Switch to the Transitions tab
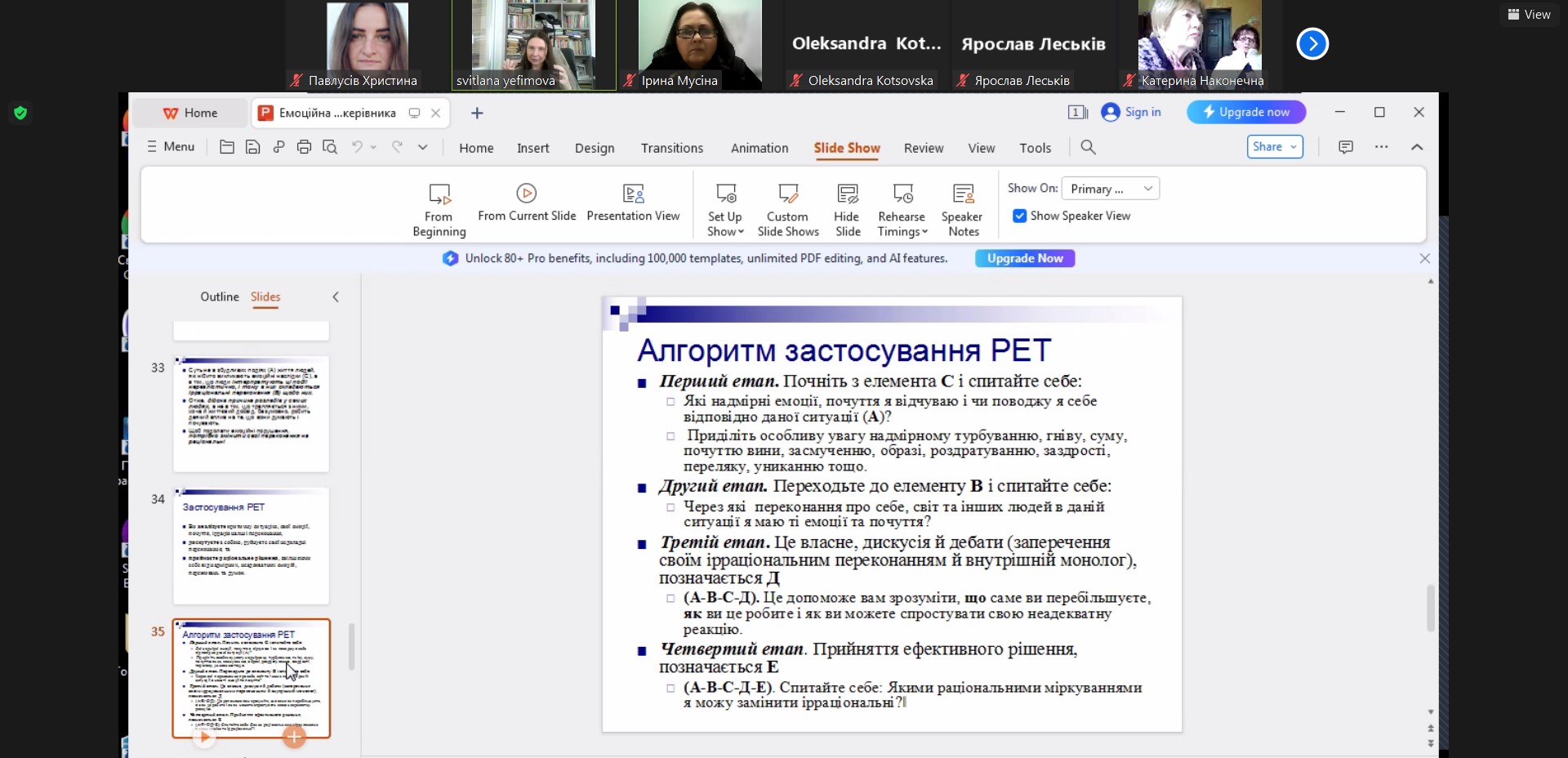This screenshot has width=1568, height=758. click(671, 148)
